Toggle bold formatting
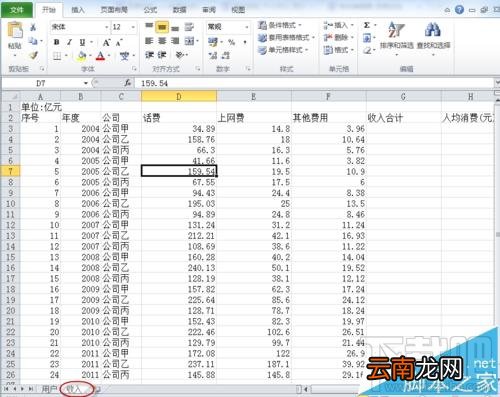This screenshot has width=500, height=397. tap(57, 42)
